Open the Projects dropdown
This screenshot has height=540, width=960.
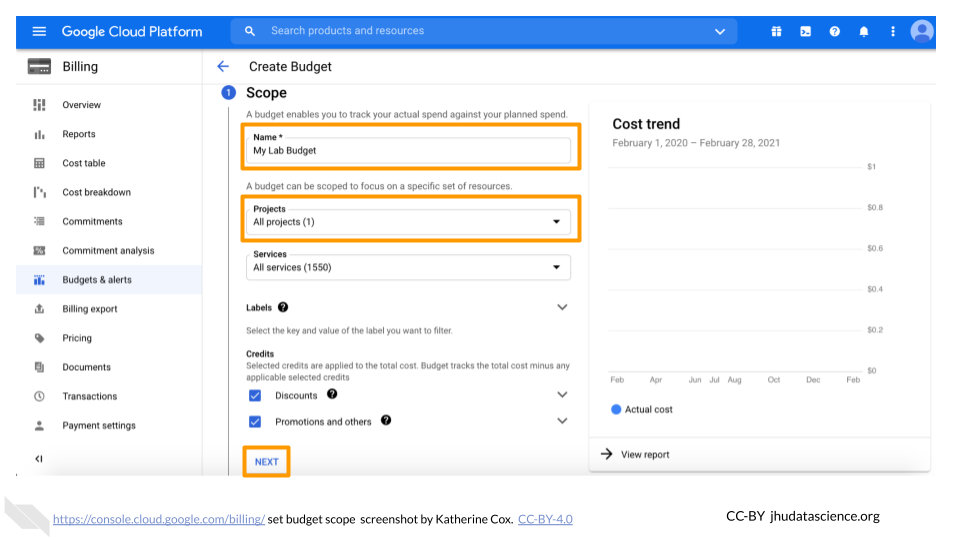(x=408, y=222)
